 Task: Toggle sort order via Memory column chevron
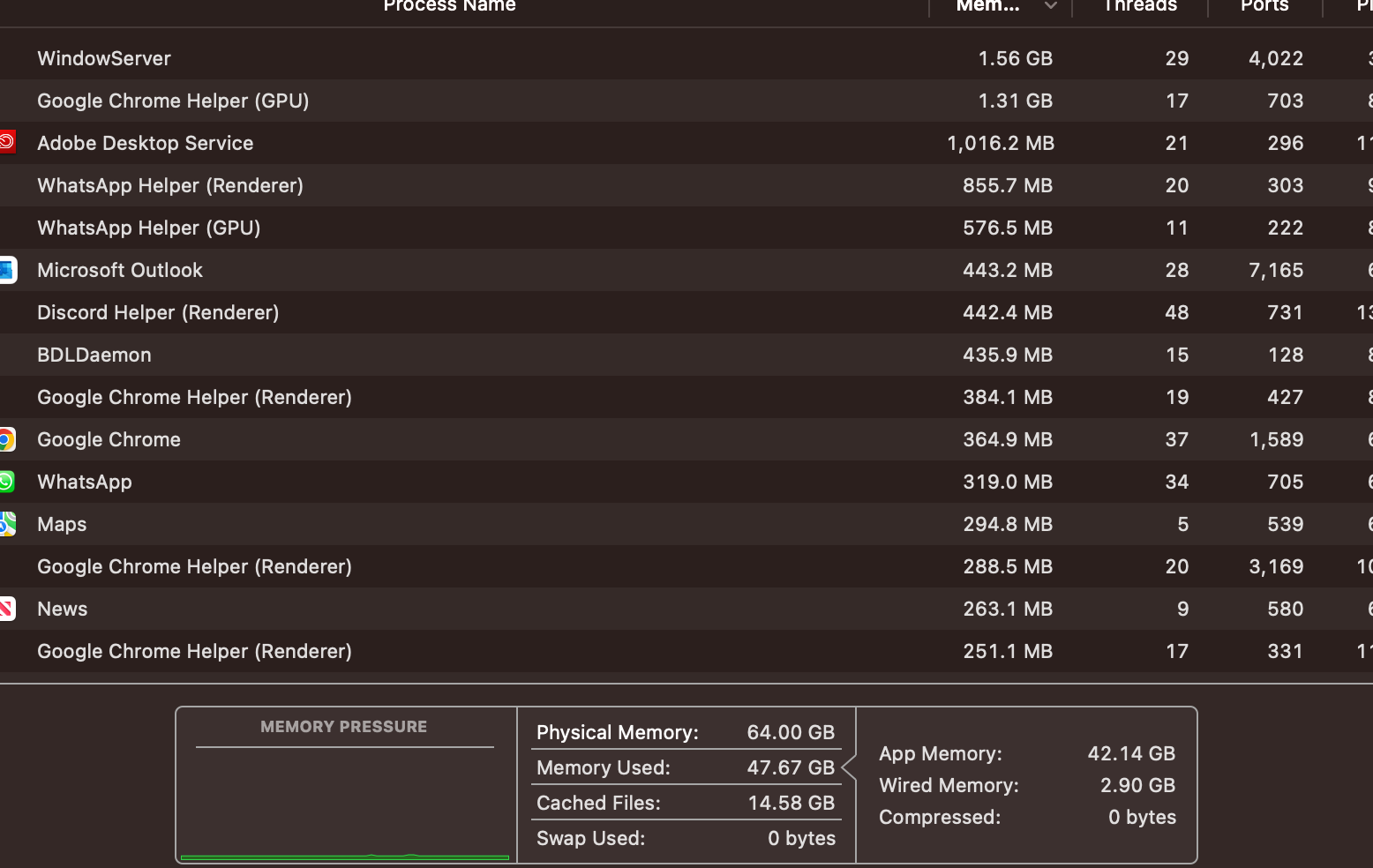click(1050, 6)
